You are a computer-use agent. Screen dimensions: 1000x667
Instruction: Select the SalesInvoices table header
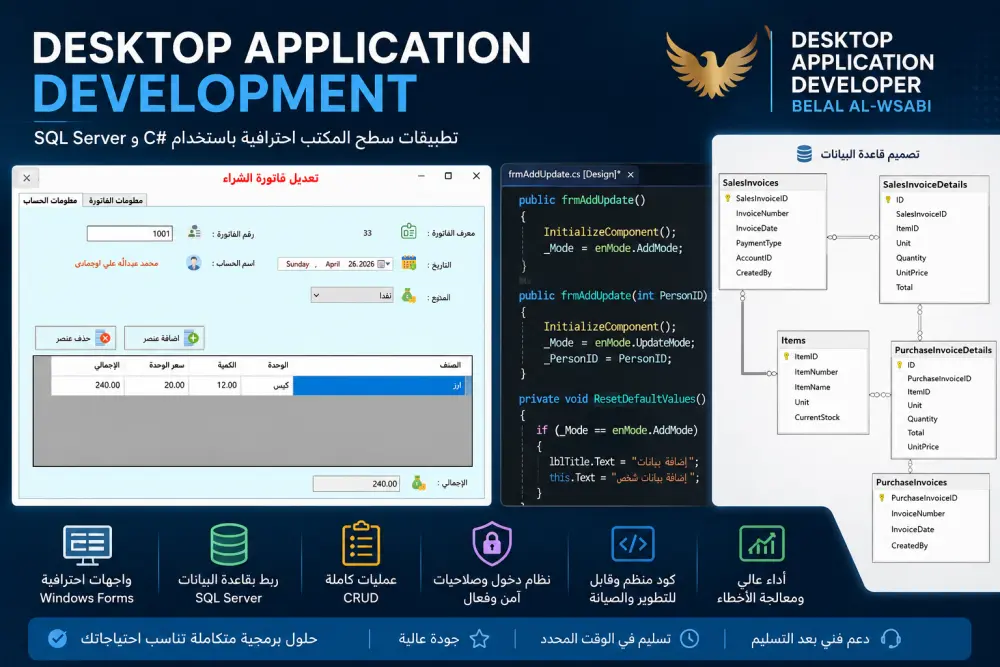[773, 182]
